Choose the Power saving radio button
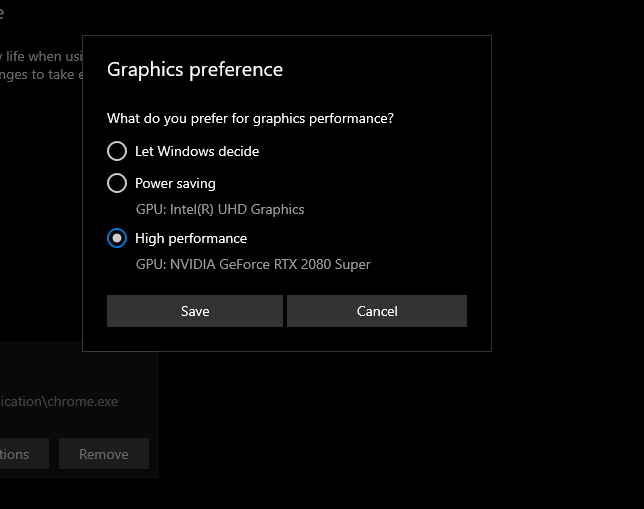Viewport: 644px width, 509px height. 117,183
